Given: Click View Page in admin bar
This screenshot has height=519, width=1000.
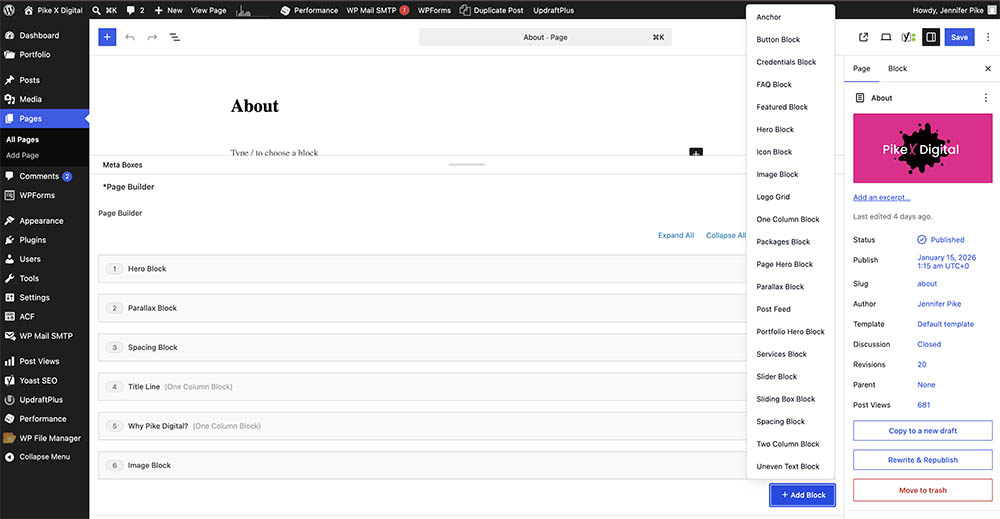Looking at the screenshot, I should tap(209, 10).
